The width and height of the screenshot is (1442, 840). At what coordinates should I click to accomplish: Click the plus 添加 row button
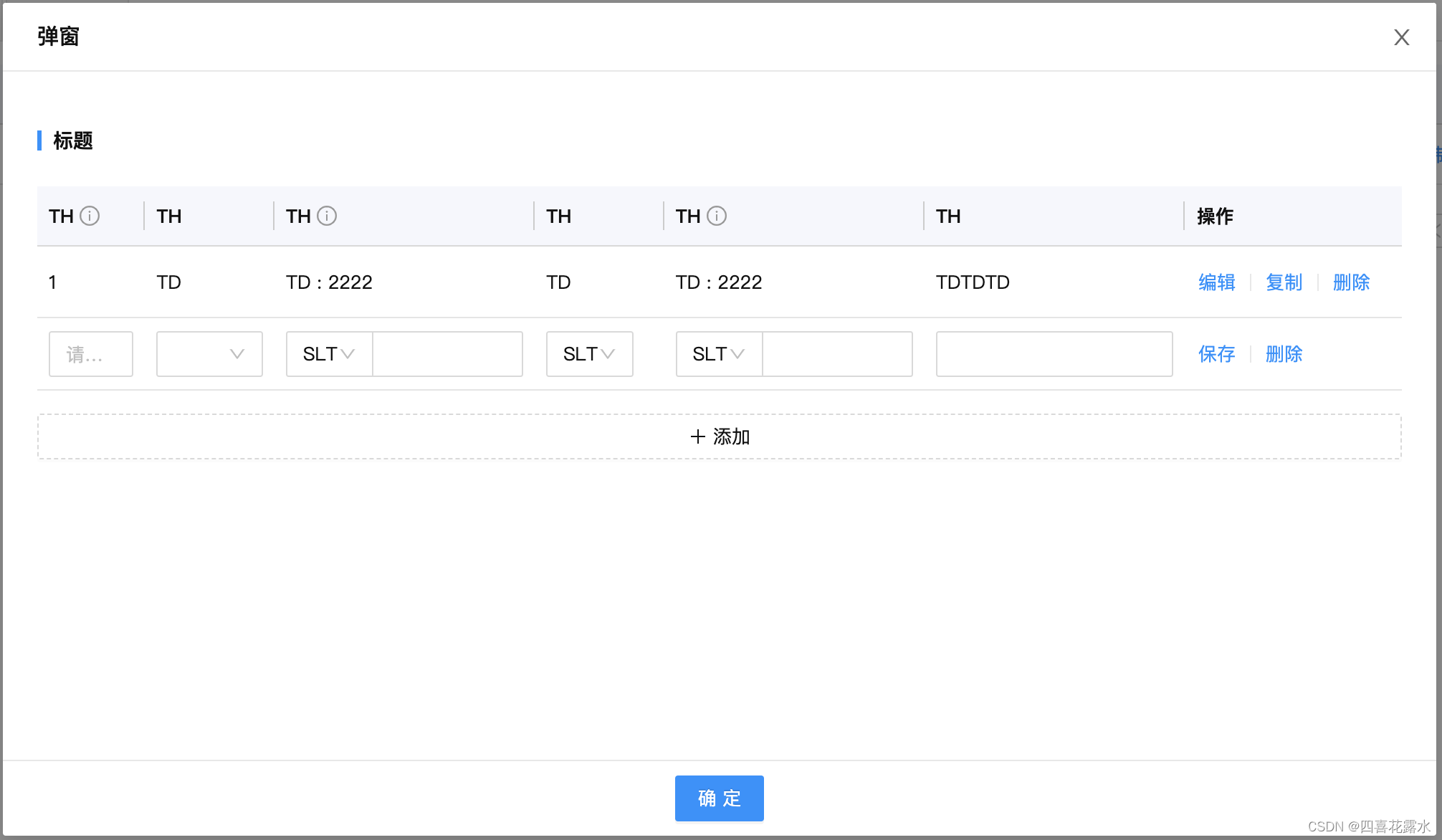[x=719, y=436]
